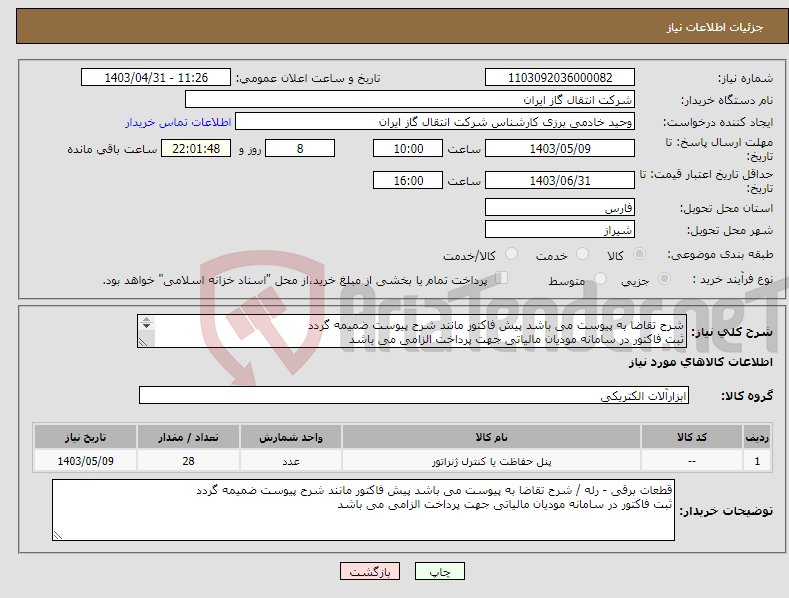Screen dimensions: 789x598
Task: Select the خدمت radio button
Action: pos(582,254)
